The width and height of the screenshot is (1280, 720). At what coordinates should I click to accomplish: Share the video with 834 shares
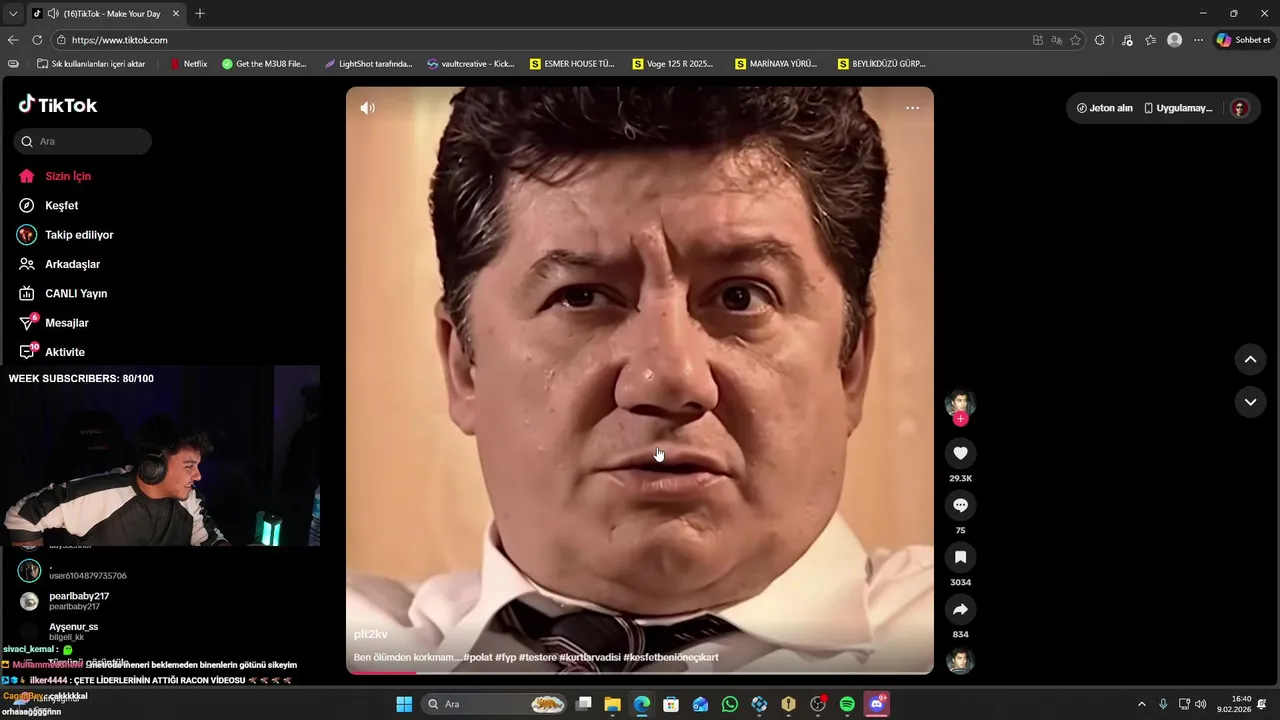click(x=960, y=609)
